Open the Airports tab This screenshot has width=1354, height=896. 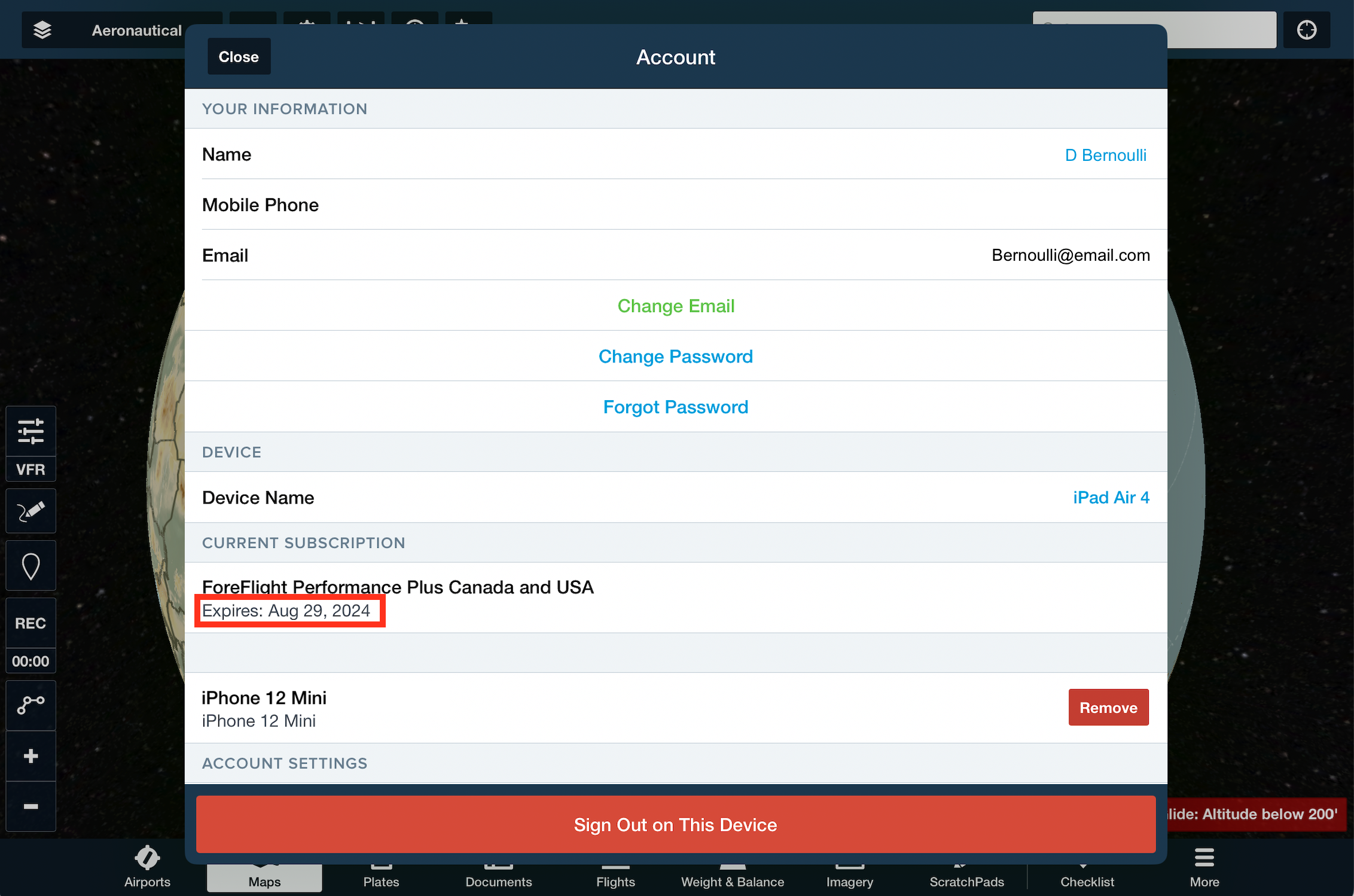(147, 867)
